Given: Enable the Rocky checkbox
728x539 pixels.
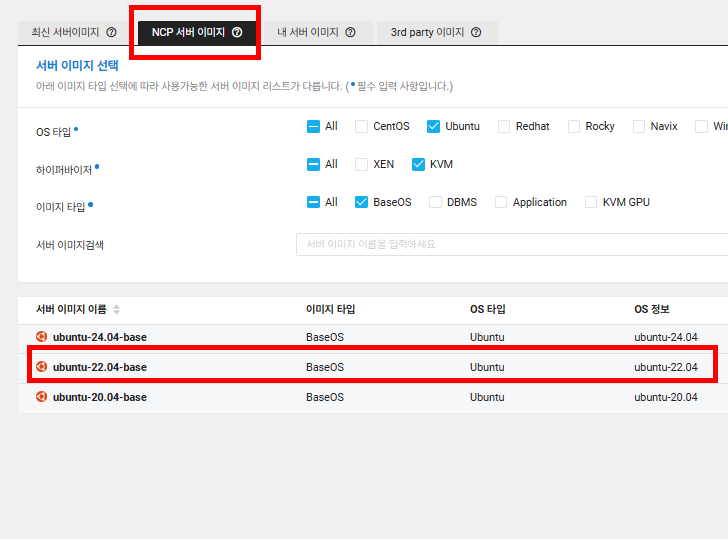Looking at the screenshot, I should pyautogui.click(x=574, y=126).
